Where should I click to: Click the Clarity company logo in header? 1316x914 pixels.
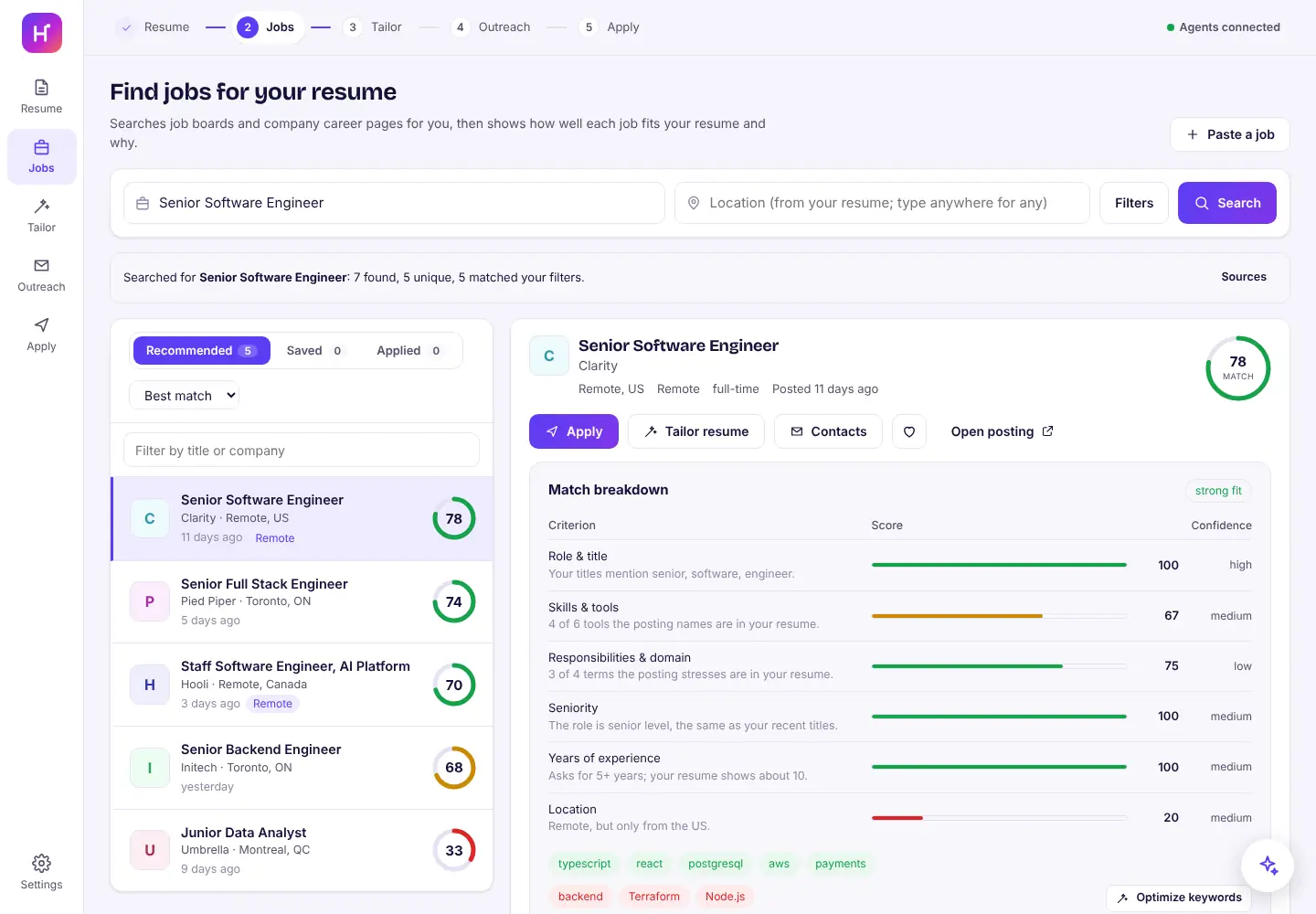click(549, 356)
